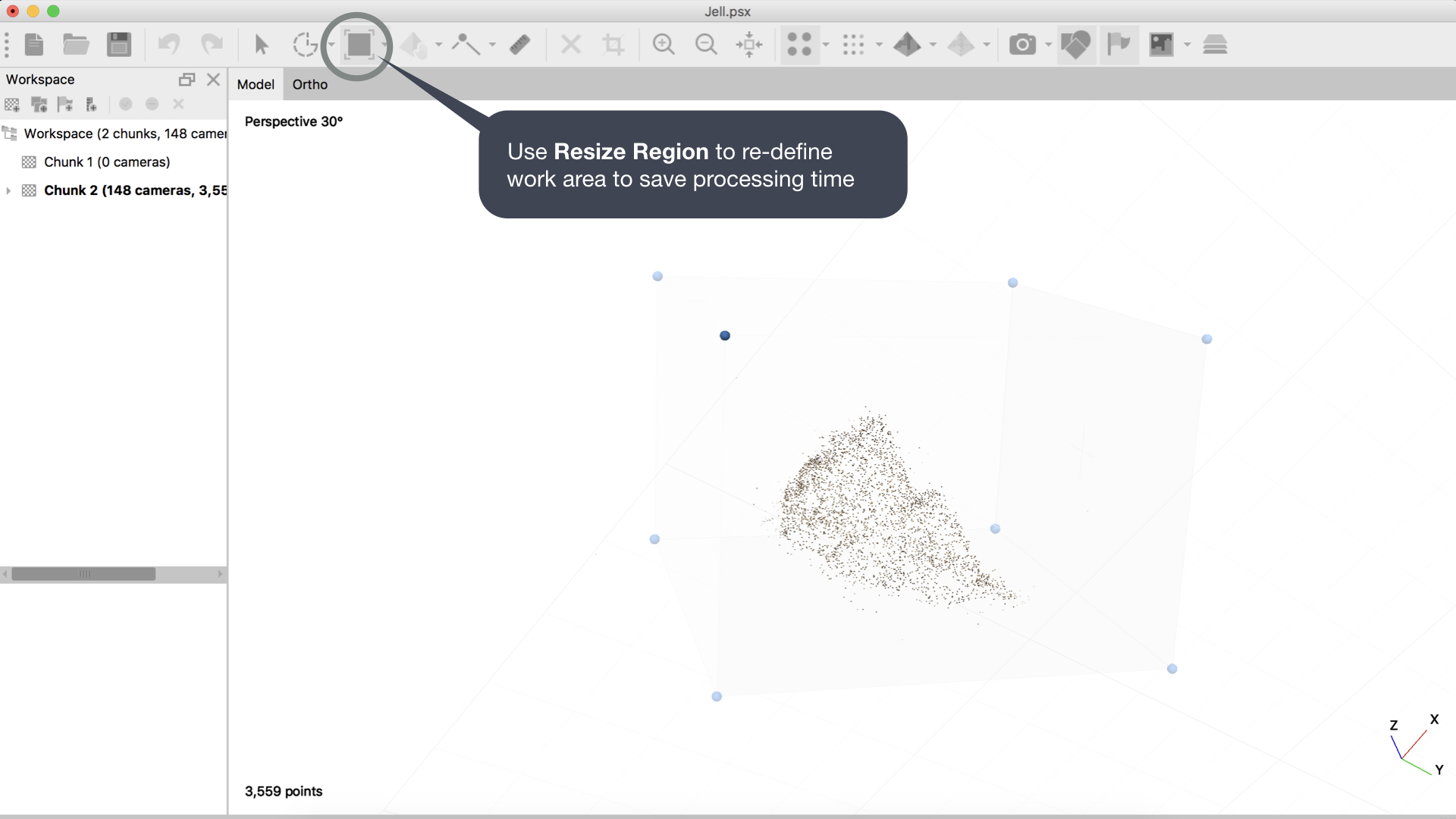Click the dark blue region corner handle
The height and width of the screenshot is (819, 1456).
coord(725,335)
